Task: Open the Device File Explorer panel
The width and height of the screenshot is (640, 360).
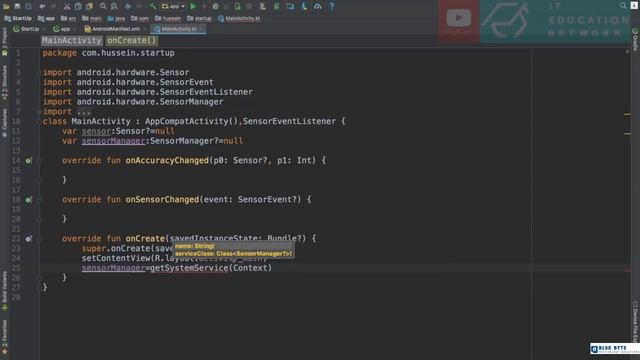Action: (635, 321)
